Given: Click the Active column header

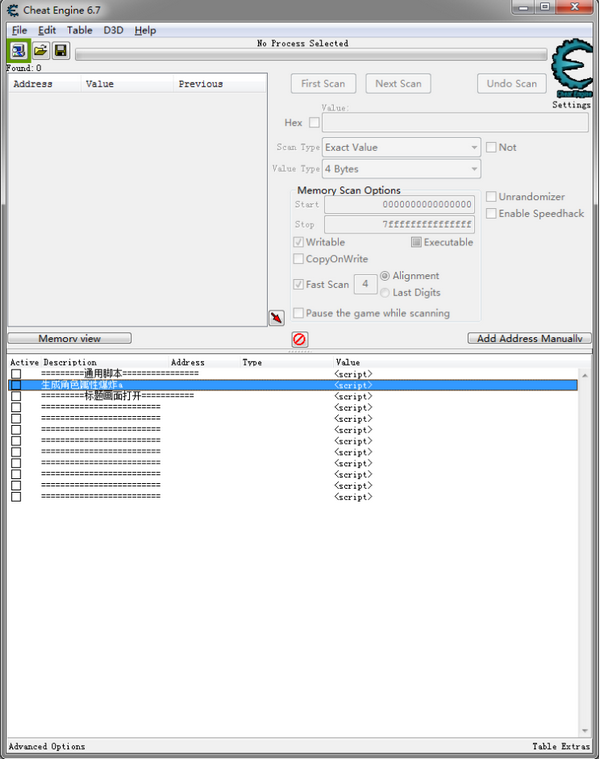Looking at the screenshot, I should pos(24,363).
